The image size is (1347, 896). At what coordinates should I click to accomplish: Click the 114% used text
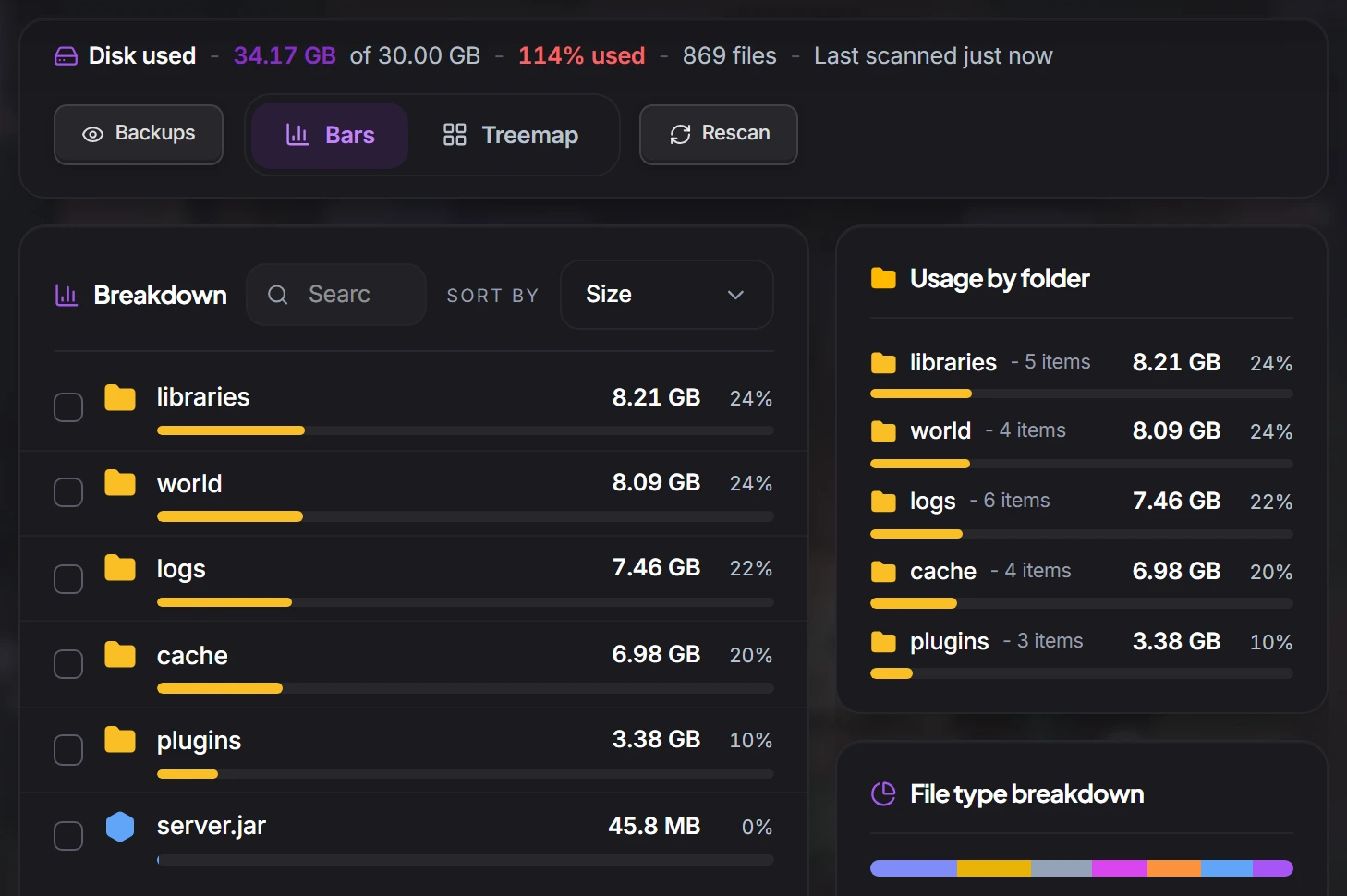click(582, 55)
